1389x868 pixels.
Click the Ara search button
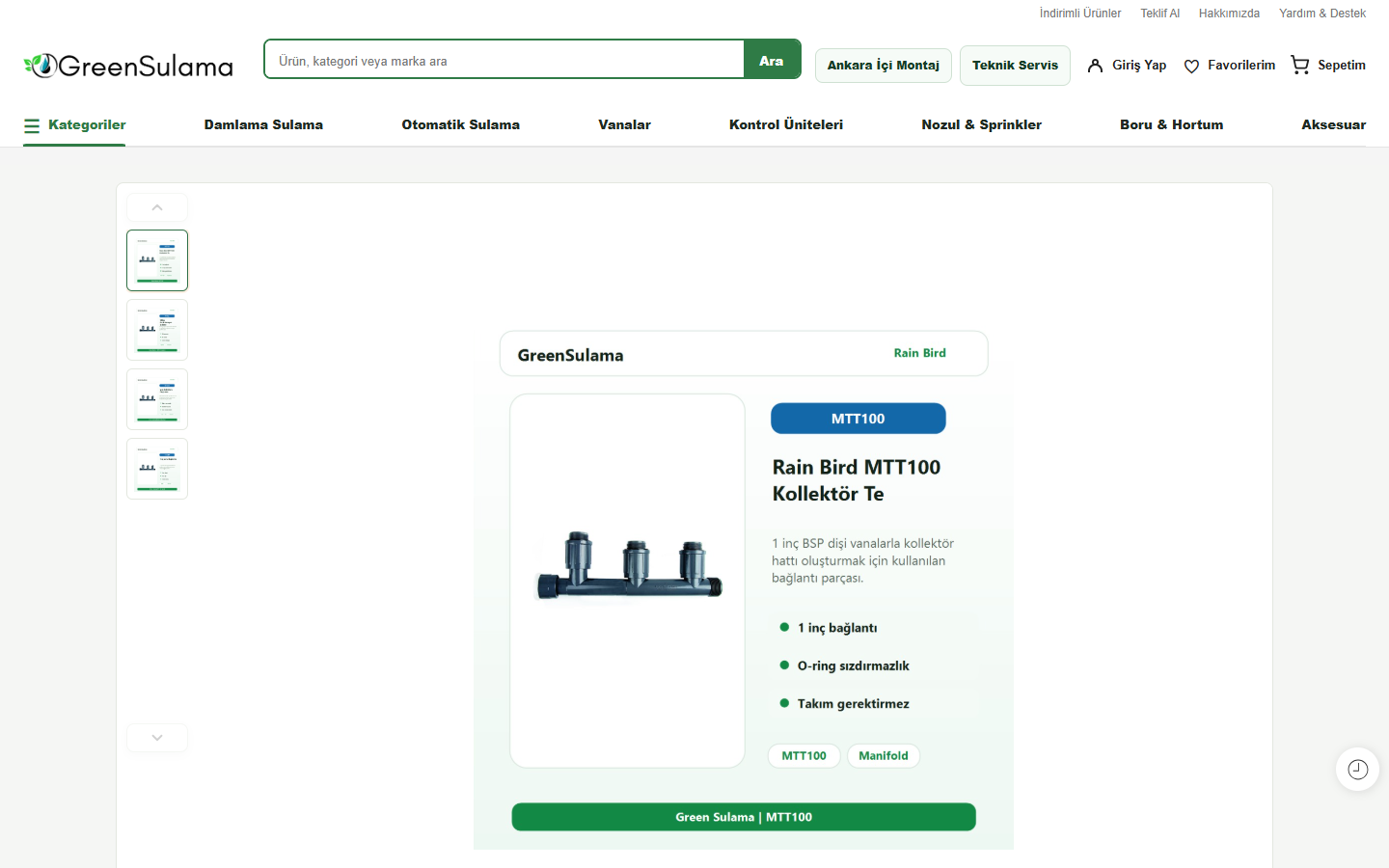tap(772, 60)
